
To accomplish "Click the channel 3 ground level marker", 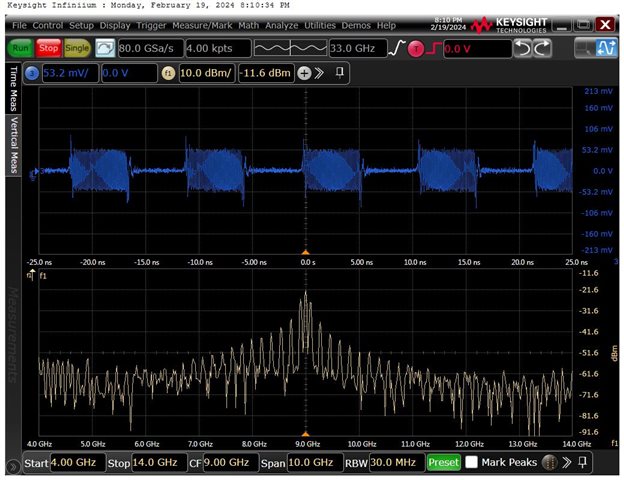I will click(x=34, y=172).
